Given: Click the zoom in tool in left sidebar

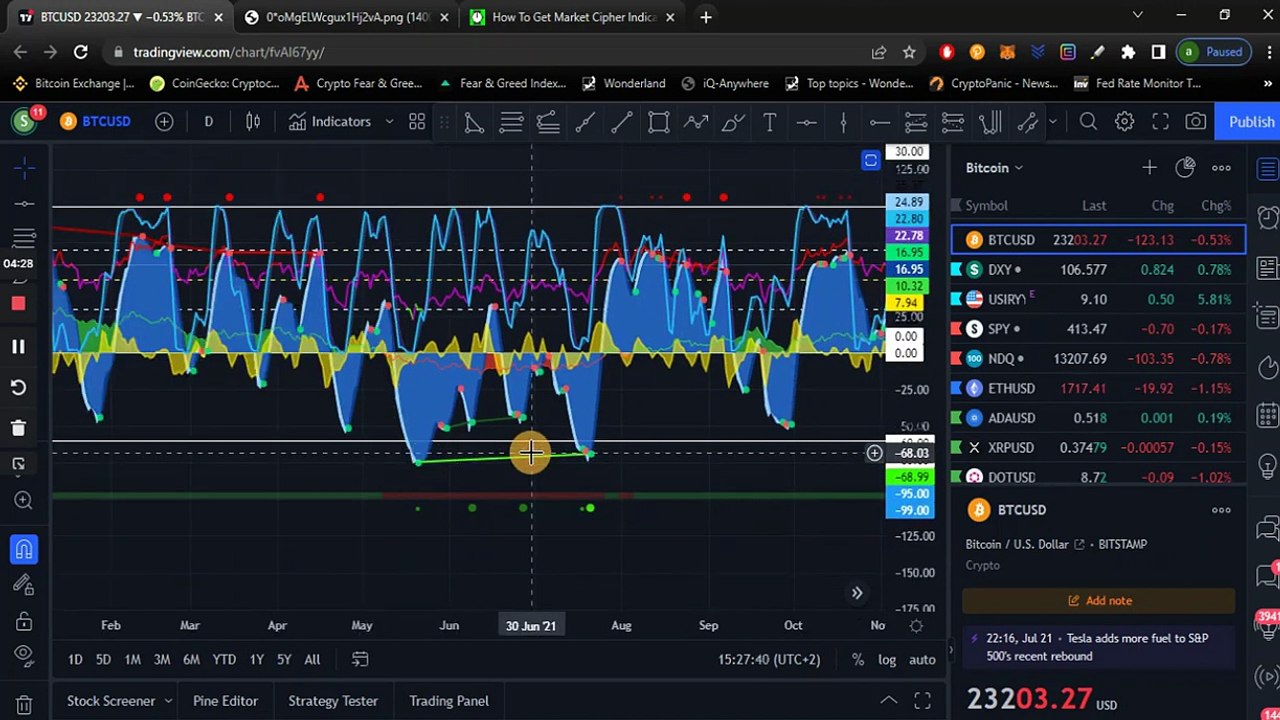Looking at the screenshot, I should click(24, 501).
